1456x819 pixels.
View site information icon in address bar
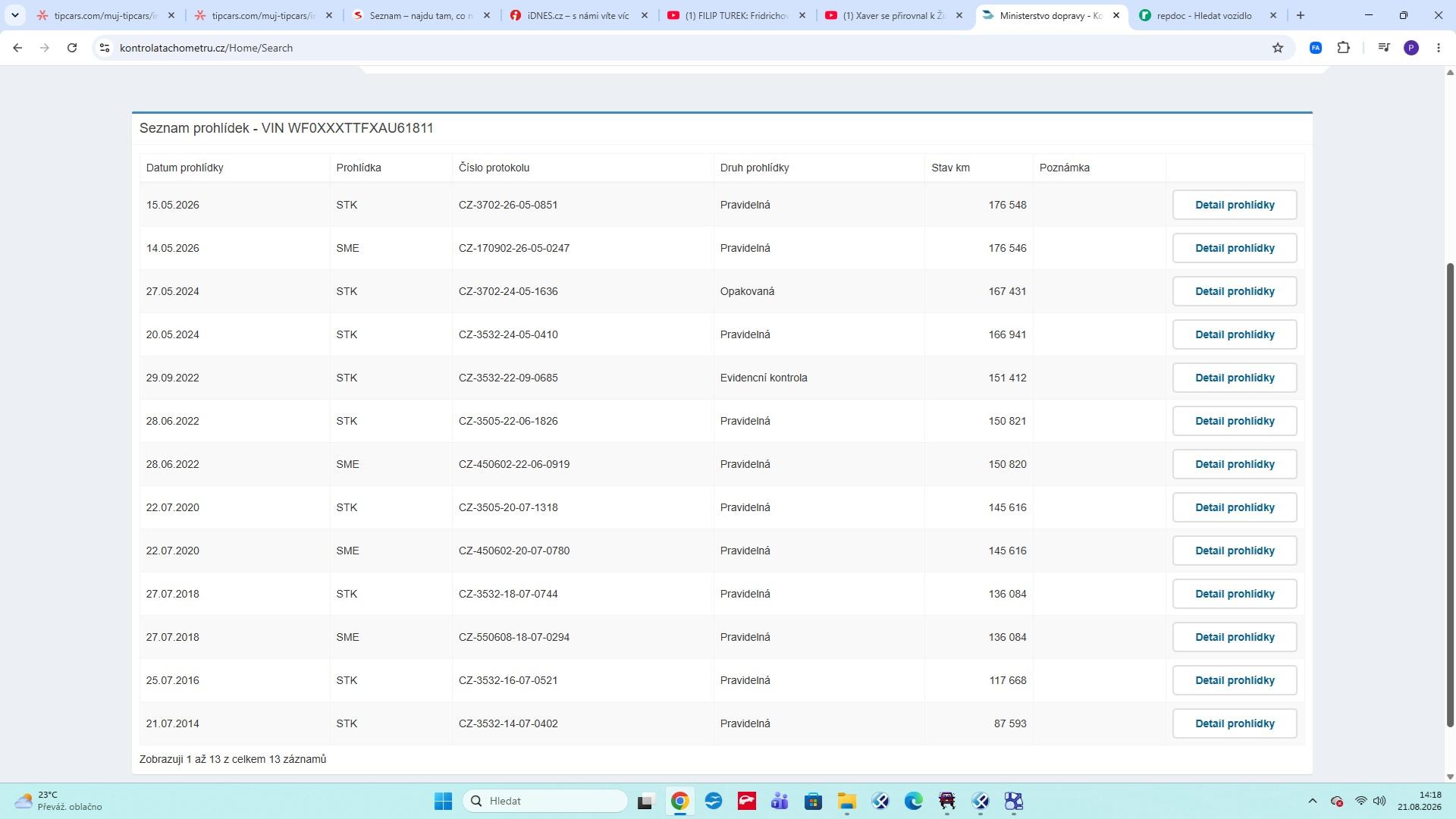point(105,48)
